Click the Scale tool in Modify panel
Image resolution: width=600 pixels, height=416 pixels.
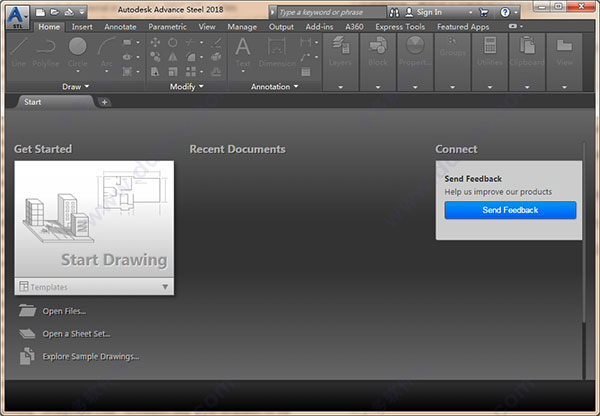(x=173, y=72)
